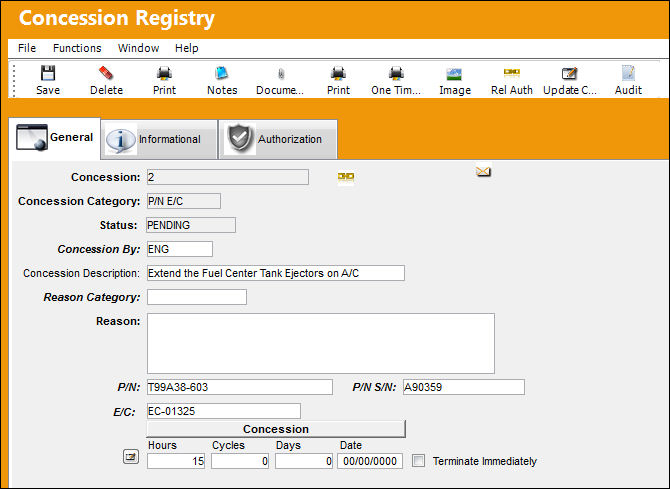Click the Reason Category field
Image resolution: width=670 pixels, height=489 pixels.
coord(197,297)
